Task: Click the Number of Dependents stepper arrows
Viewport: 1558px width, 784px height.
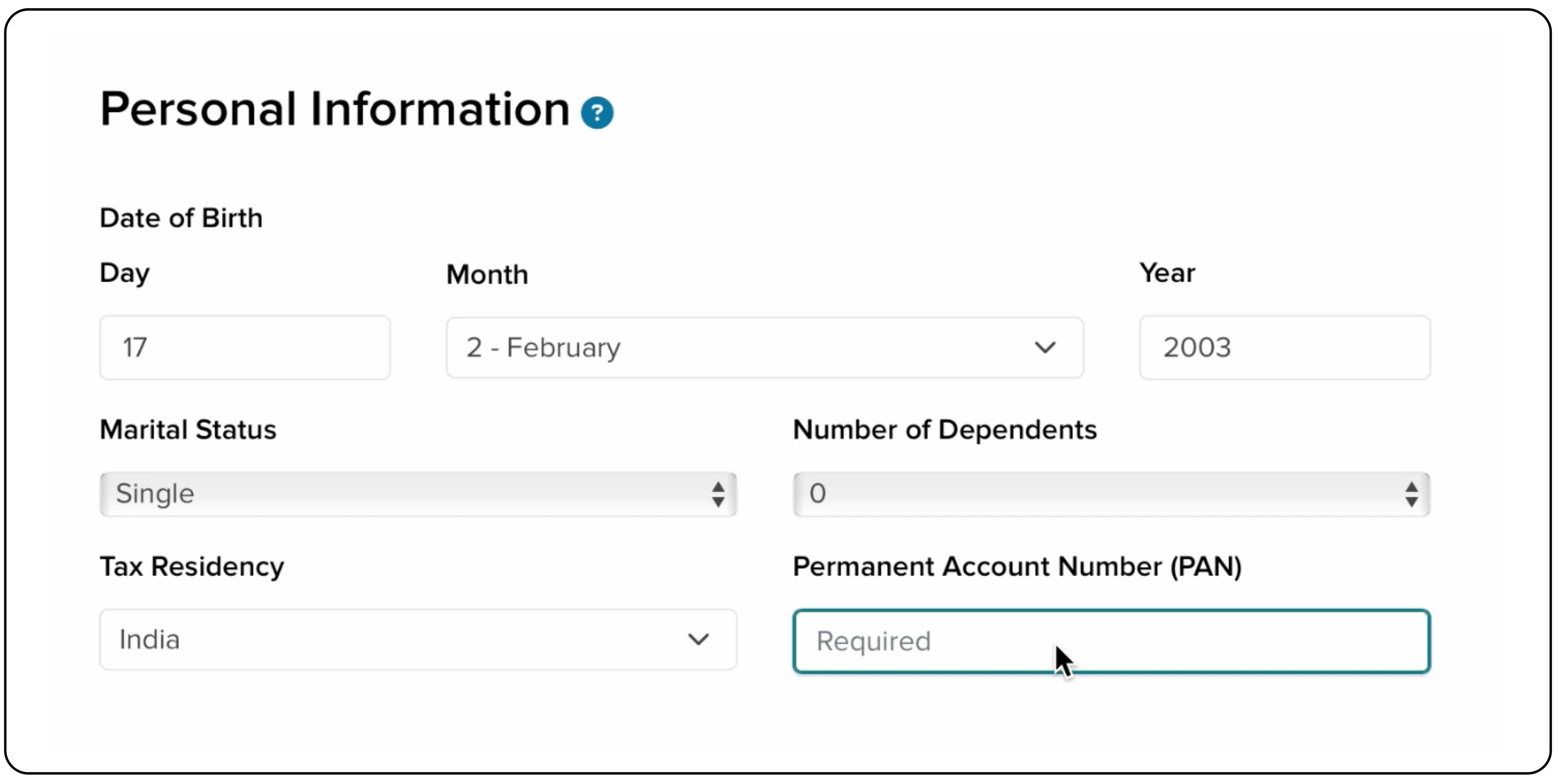Action: point(1412,494)
